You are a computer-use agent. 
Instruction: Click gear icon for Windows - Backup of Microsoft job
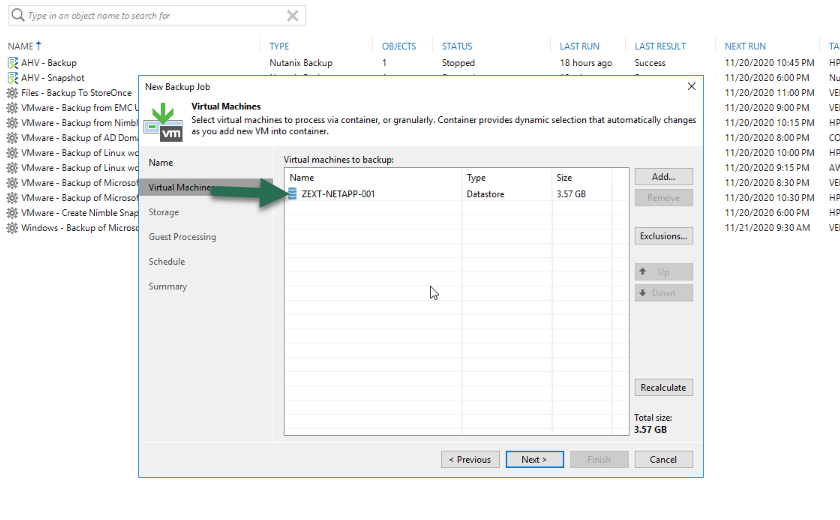(x=12, y=228)
